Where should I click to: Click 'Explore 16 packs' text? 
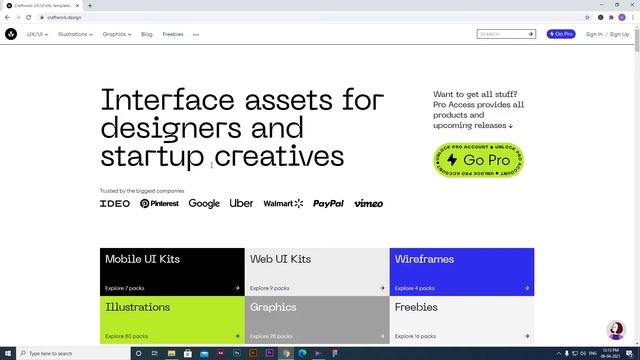pyautogui.click(x=415, y=336)
